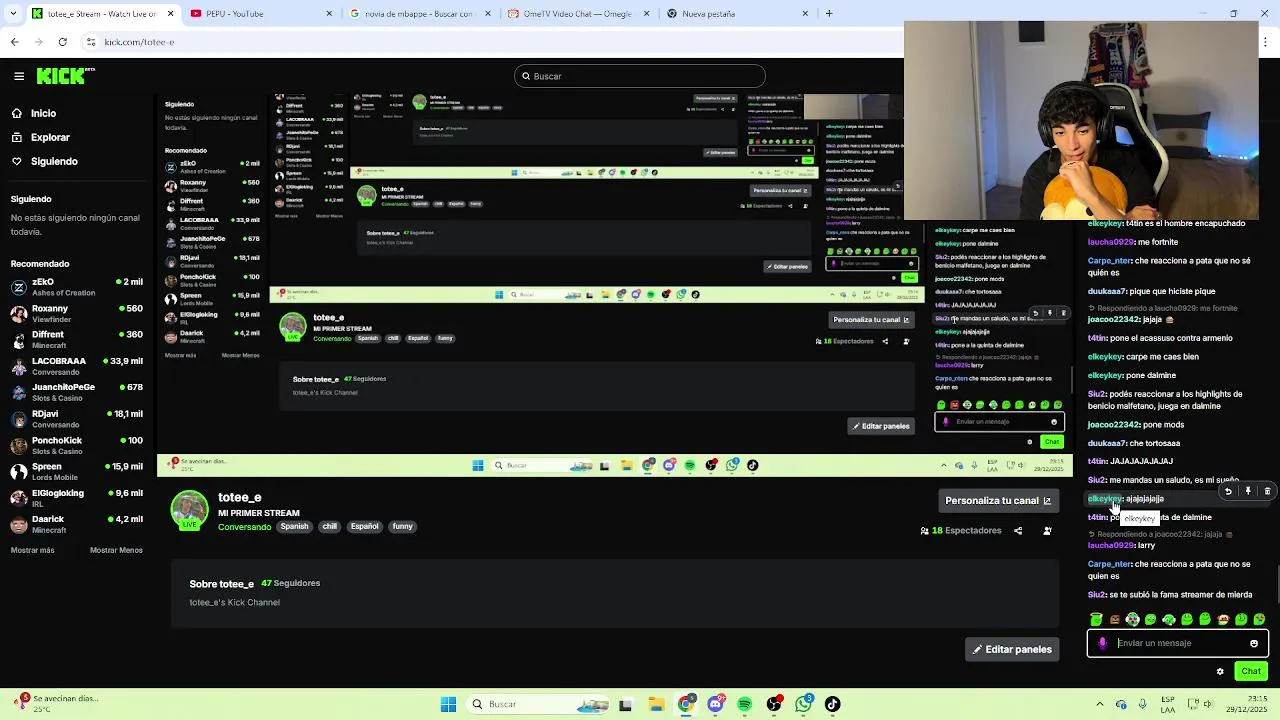This screenshot has height=720, width=1280.
Task: Click the green Chat send button
Action: (1251, 671)
